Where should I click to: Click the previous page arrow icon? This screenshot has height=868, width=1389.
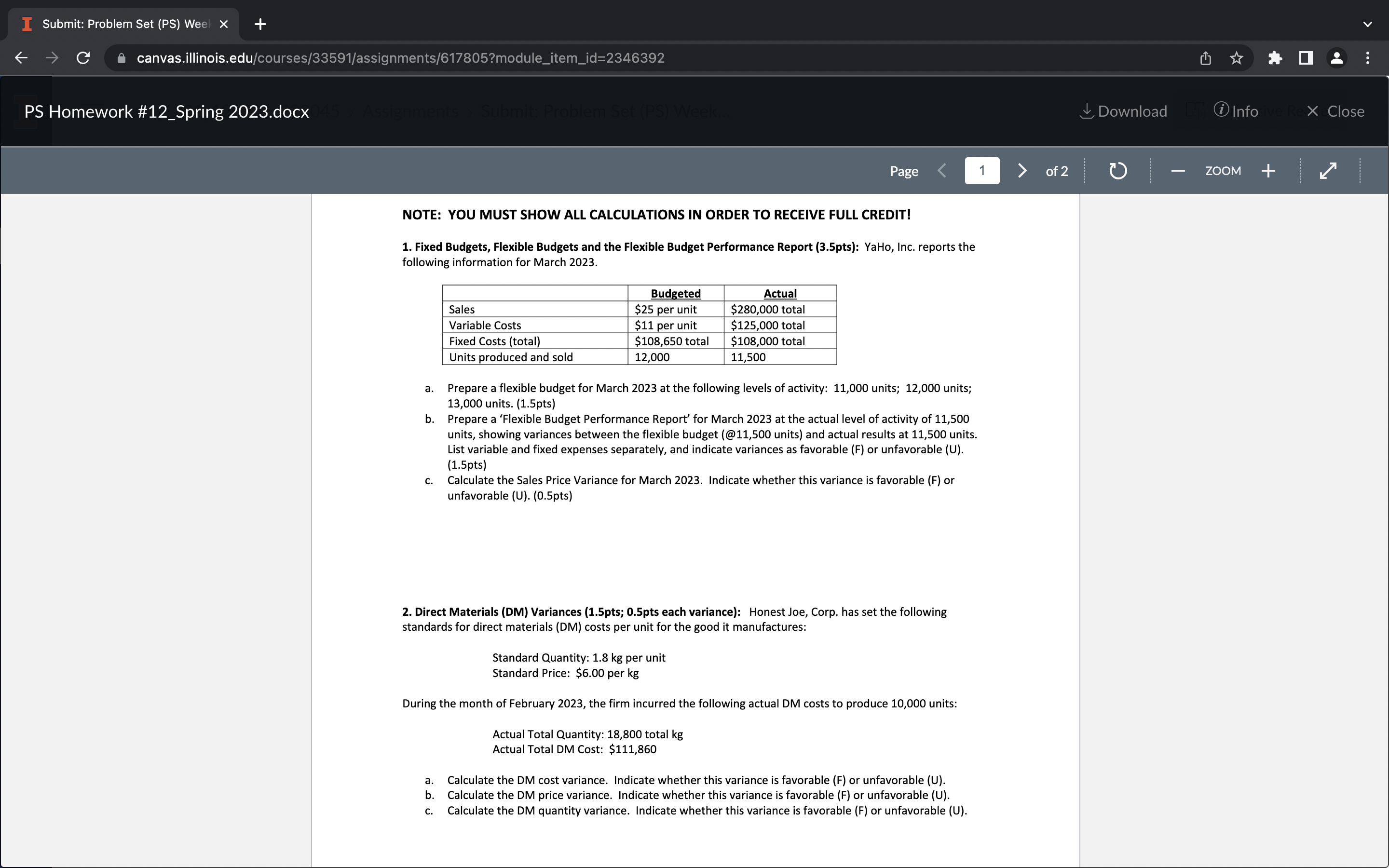tap(940, 170)
